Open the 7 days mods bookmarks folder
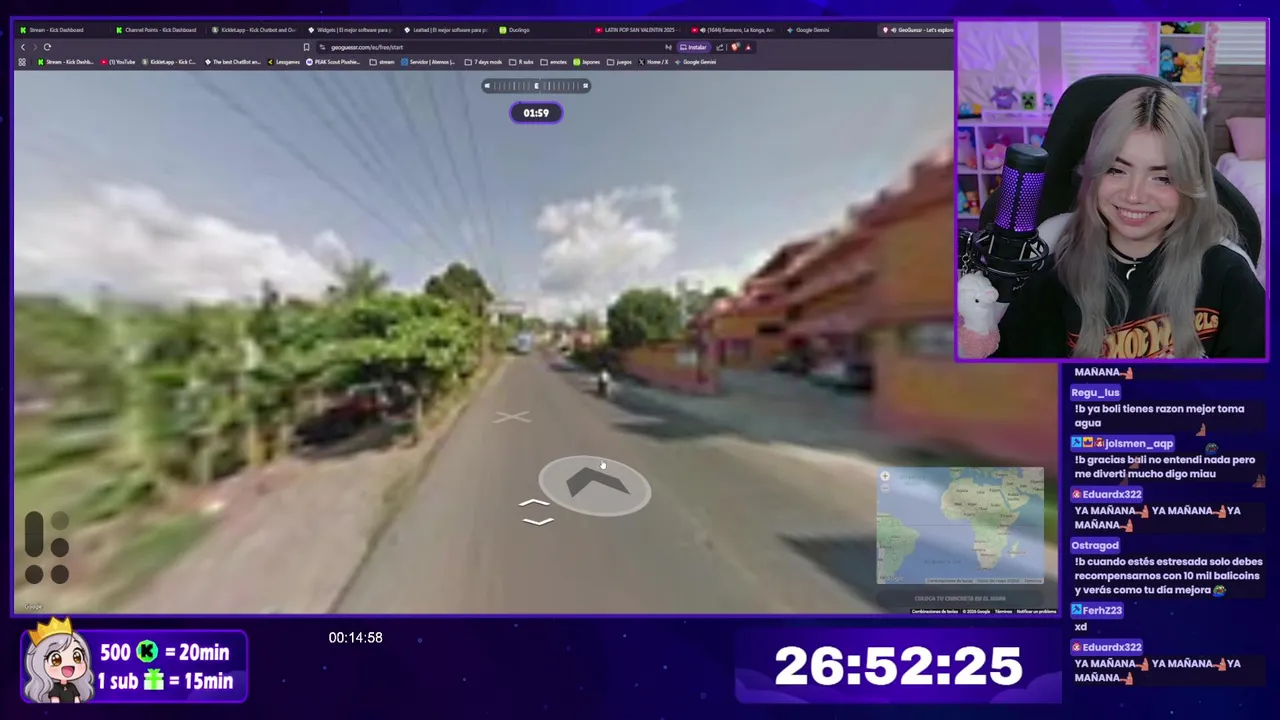Image resolution: width=1280 pixels, height=720 pixels. click(x=483, y=62)
